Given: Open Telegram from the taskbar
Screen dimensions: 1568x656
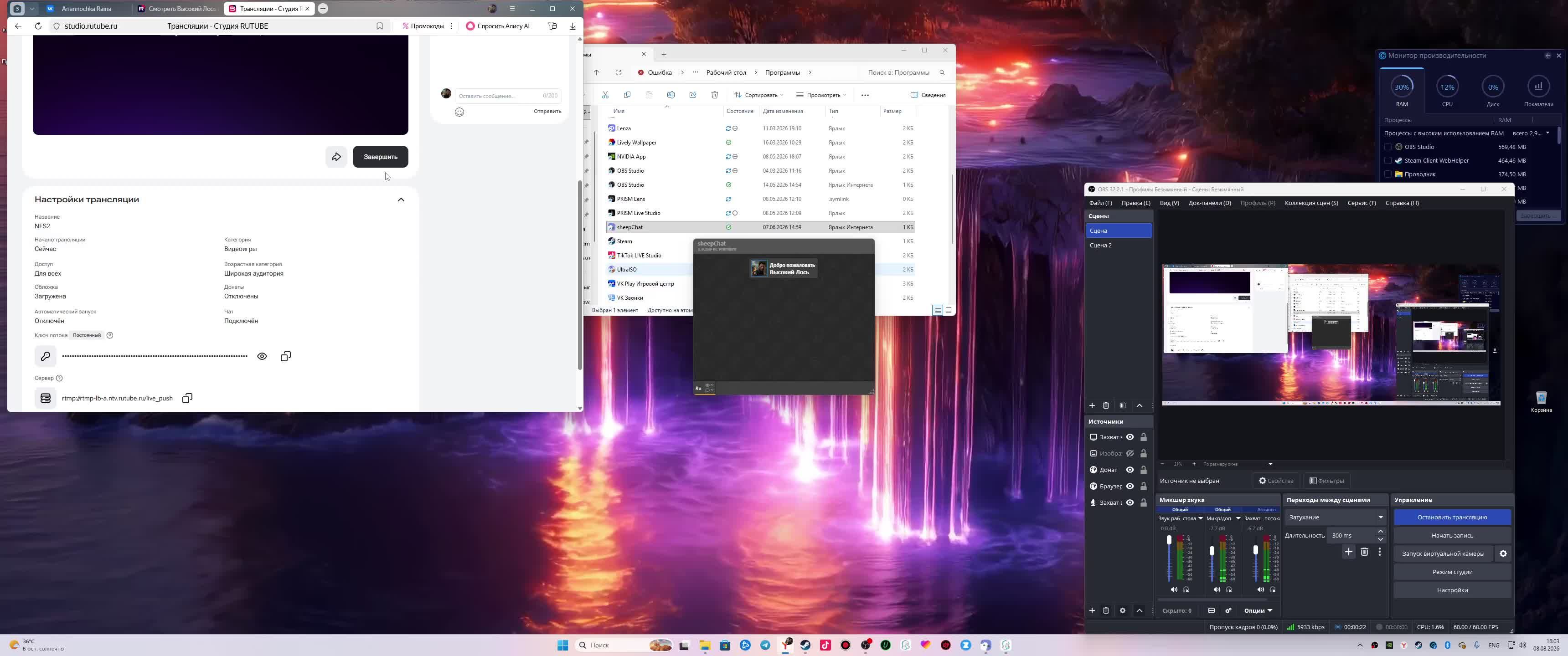Looking at the screenshot, I should tap(765, 645).
